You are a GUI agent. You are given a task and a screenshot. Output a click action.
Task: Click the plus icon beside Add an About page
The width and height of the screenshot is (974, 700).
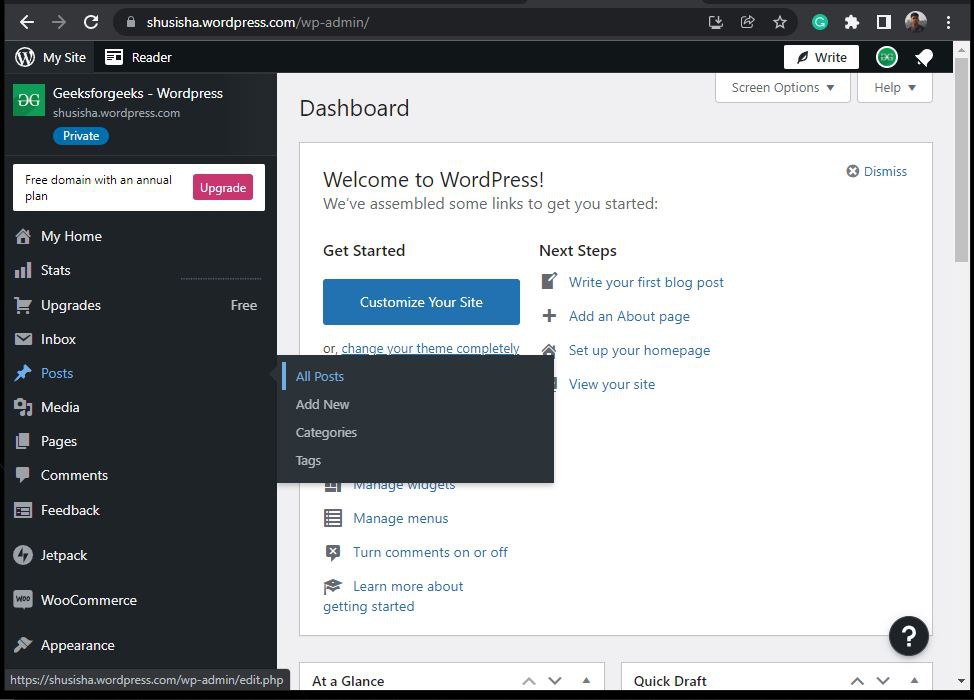[549, 316]
